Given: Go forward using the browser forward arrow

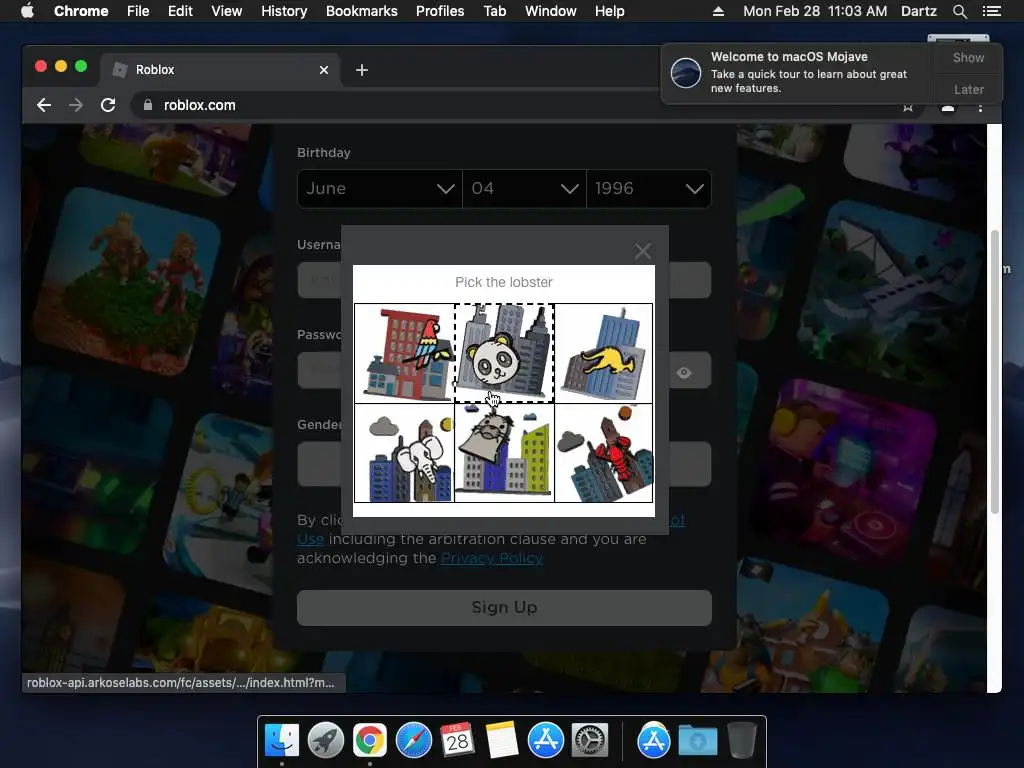Looking at the screenshot, I should click(76, 105).
